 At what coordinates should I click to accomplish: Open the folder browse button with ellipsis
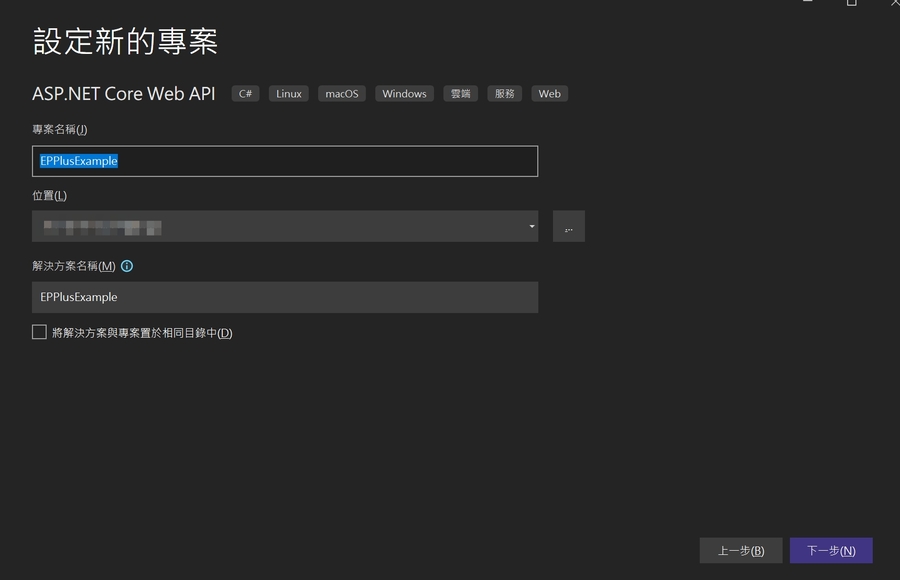568,227
